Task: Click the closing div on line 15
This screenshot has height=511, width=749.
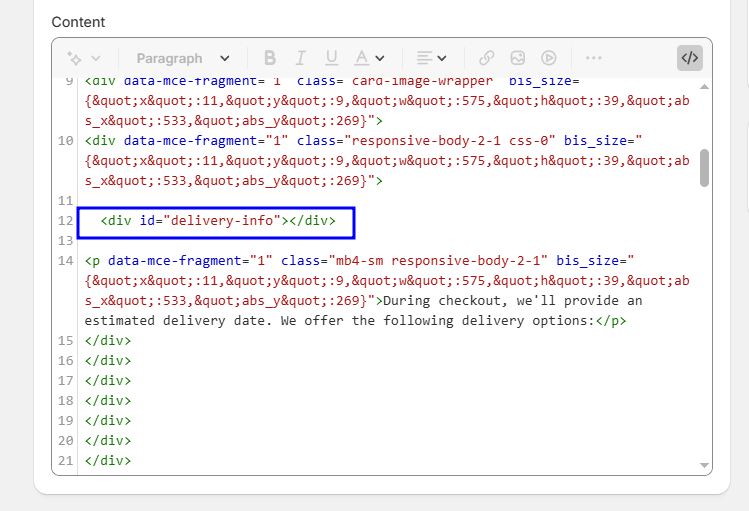Action: (108, 341)
